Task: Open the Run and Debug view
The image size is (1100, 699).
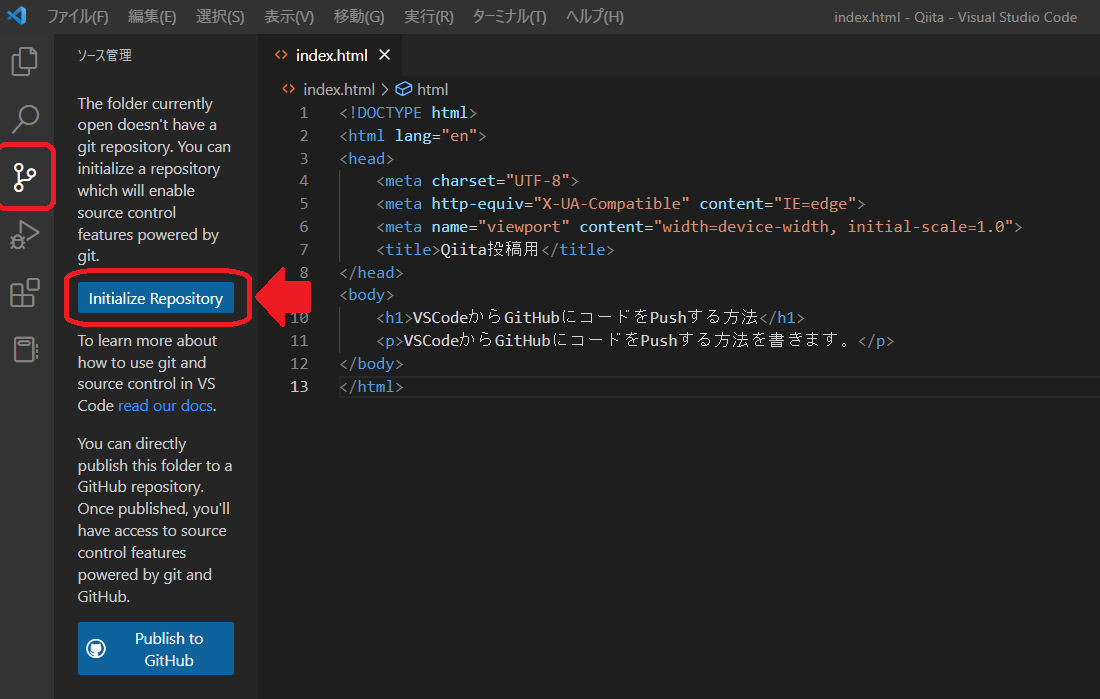Action: click(25, 234)
